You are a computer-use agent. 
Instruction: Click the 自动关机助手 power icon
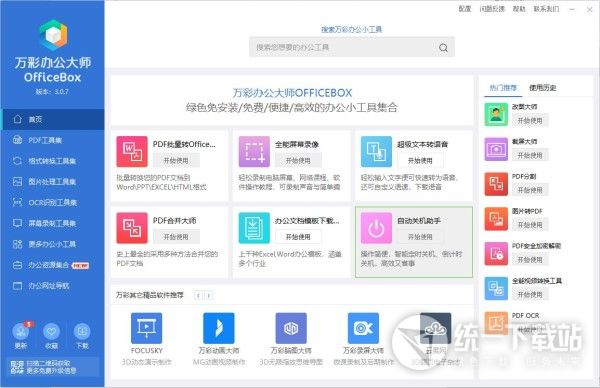(376, 228)
